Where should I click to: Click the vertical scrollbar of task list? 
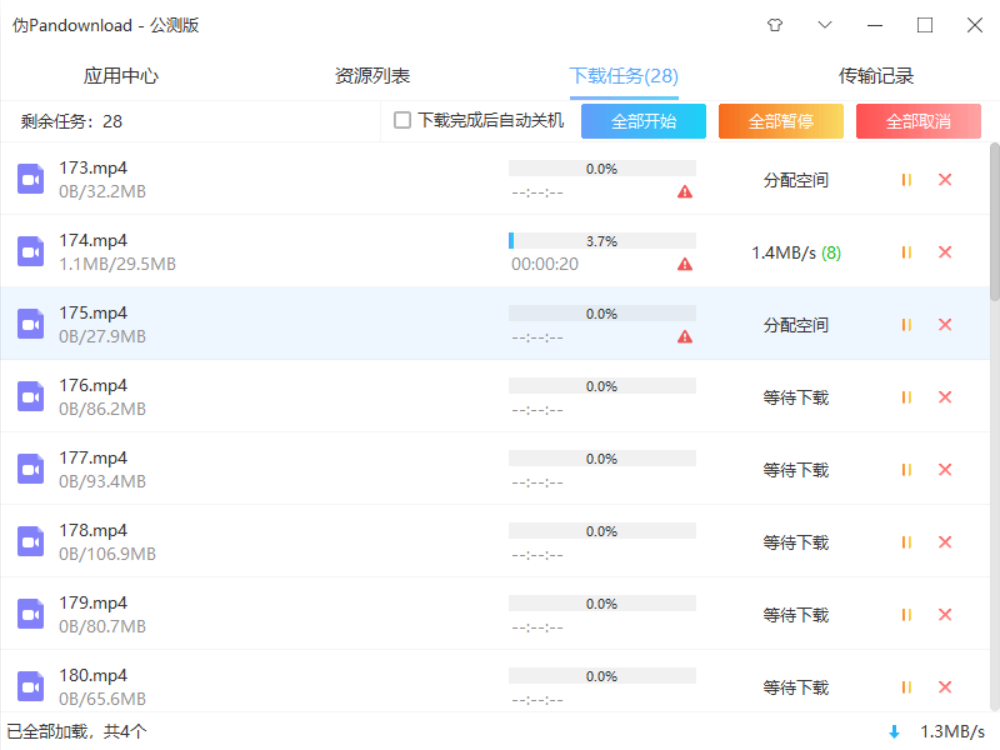tap(994, 220)
